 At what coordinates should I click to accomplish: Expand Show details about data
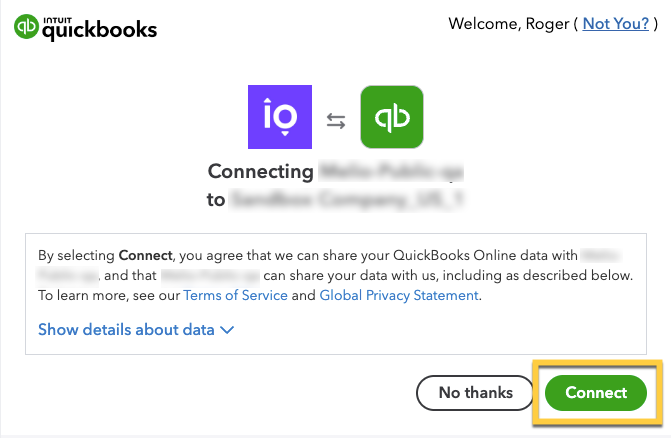(126, 329)
